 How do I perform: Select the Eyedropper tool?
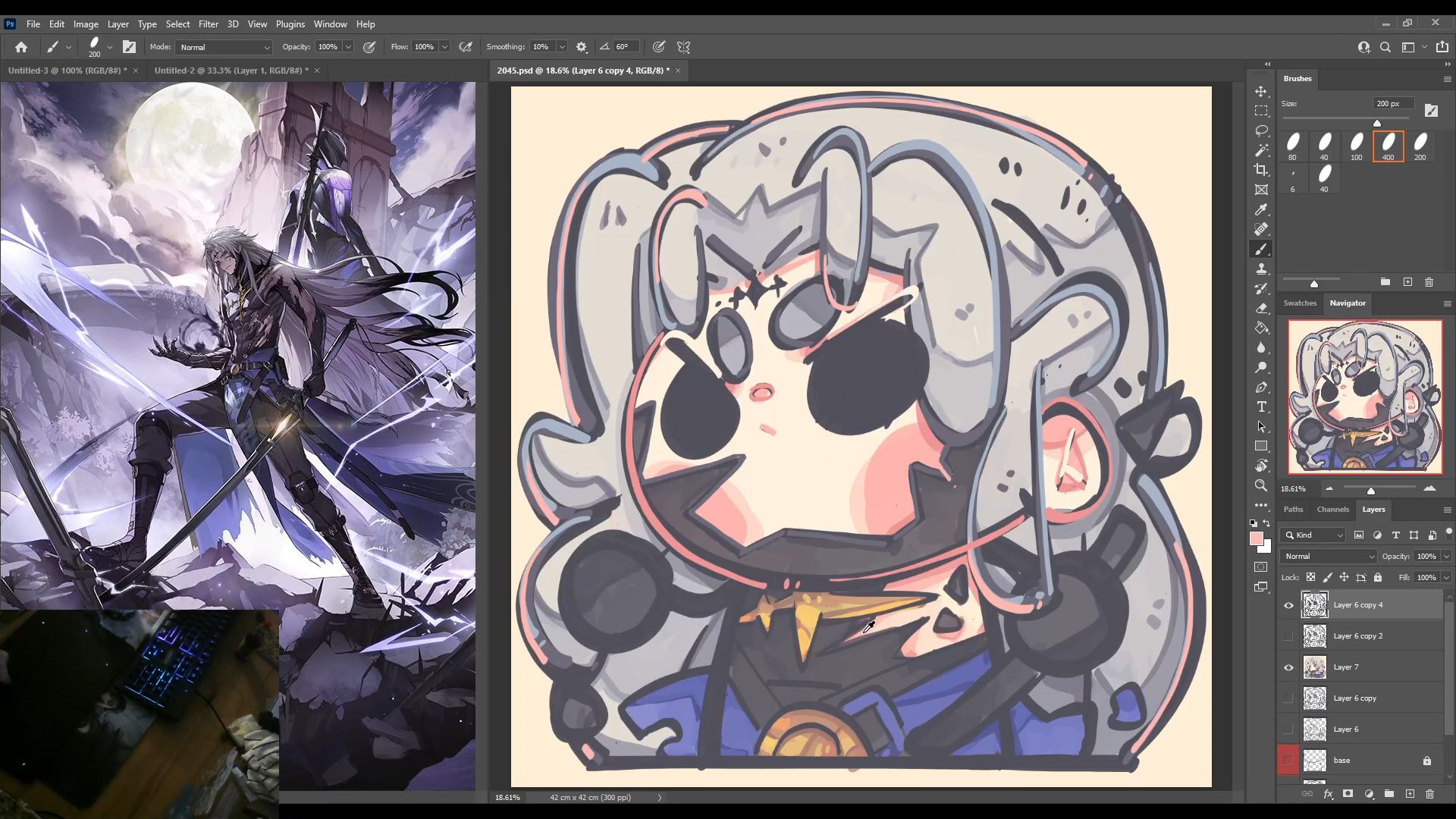pyautogui.click(x=1261, y=210)
